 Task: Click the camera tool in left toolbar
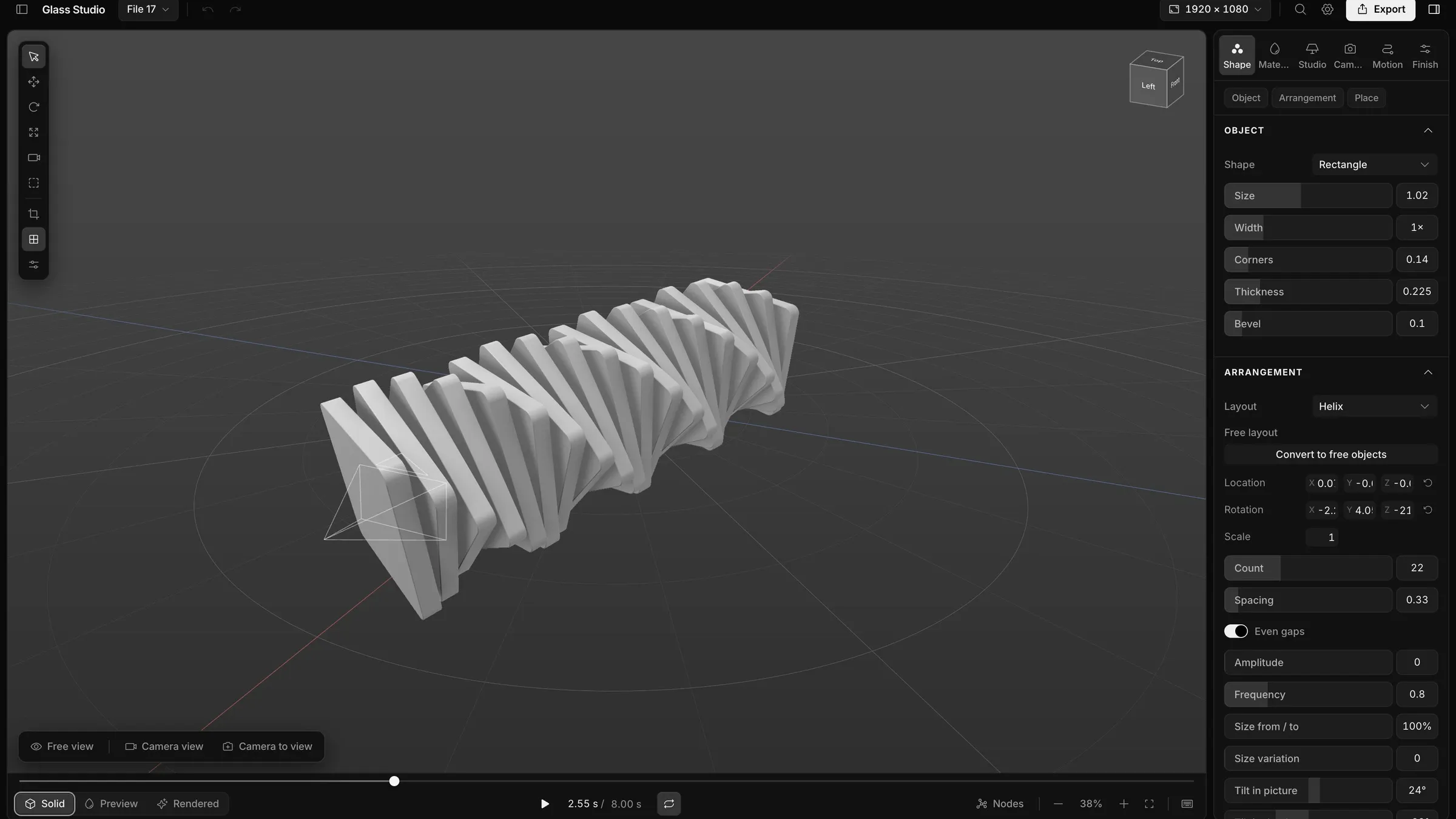[x=34, y=158]
